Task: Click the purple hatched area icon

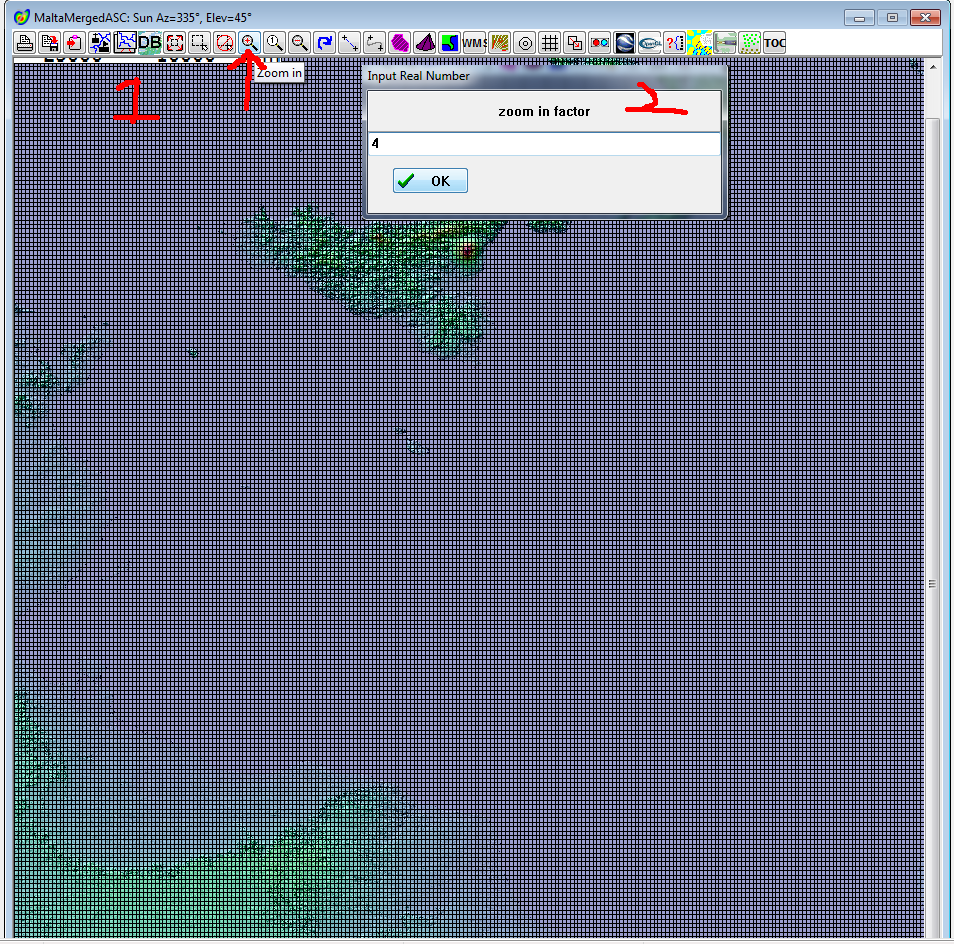Action: point(400,43)
